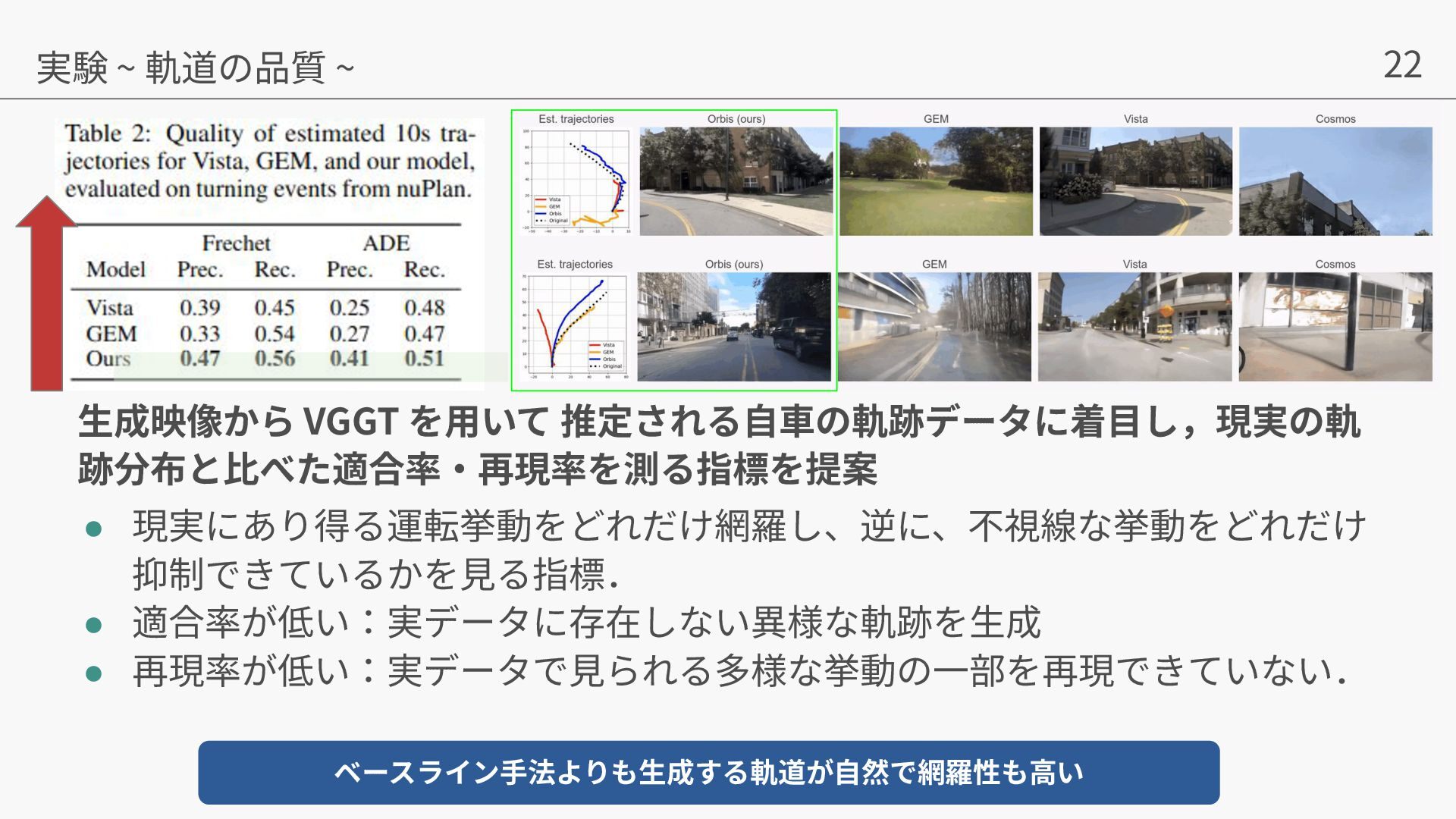Click the top GEM grass-field frame
Viewport: 1456px width, 819px height.
pos(936,181)
